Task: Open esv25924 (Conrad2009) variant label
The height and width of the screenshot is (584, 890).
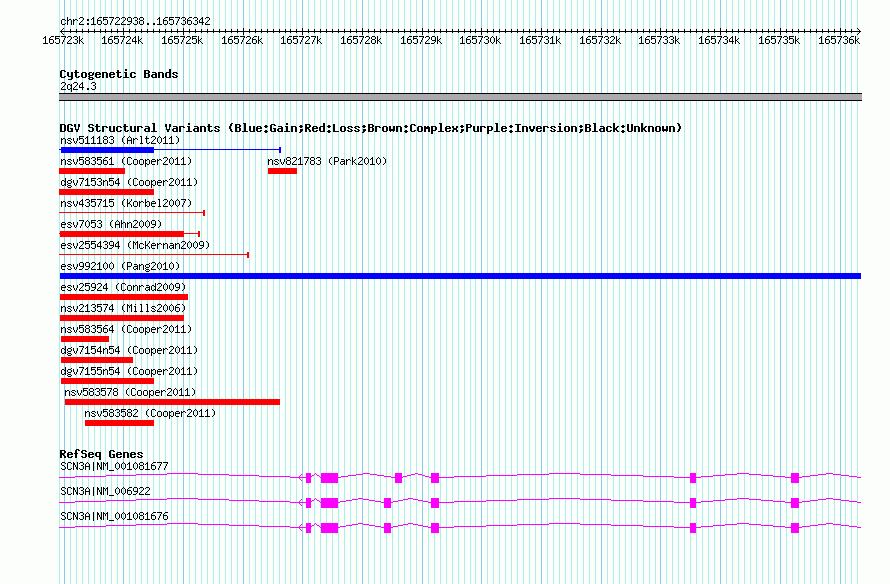Action: (123, 287)
